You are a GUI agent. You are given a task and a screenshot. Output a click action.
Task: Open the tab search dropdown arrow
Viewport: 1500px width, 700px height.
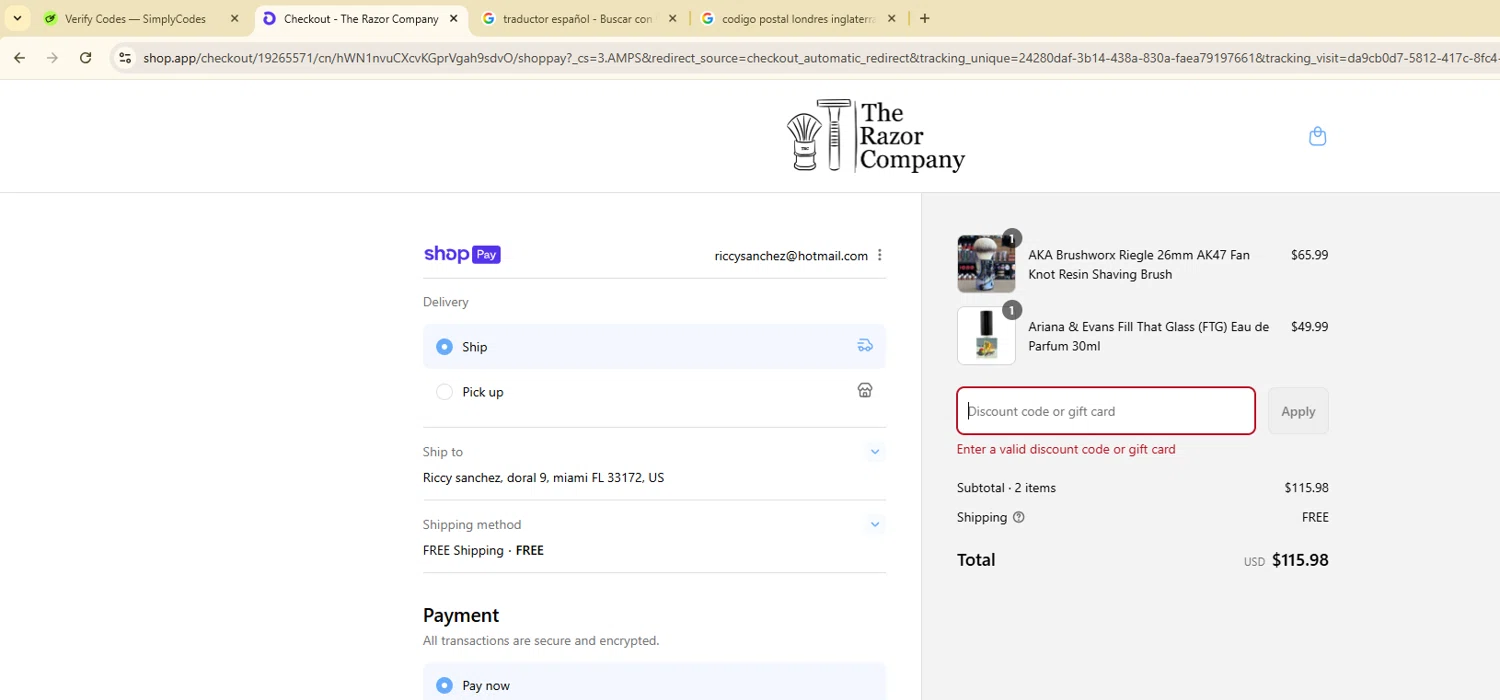(17, 18)
